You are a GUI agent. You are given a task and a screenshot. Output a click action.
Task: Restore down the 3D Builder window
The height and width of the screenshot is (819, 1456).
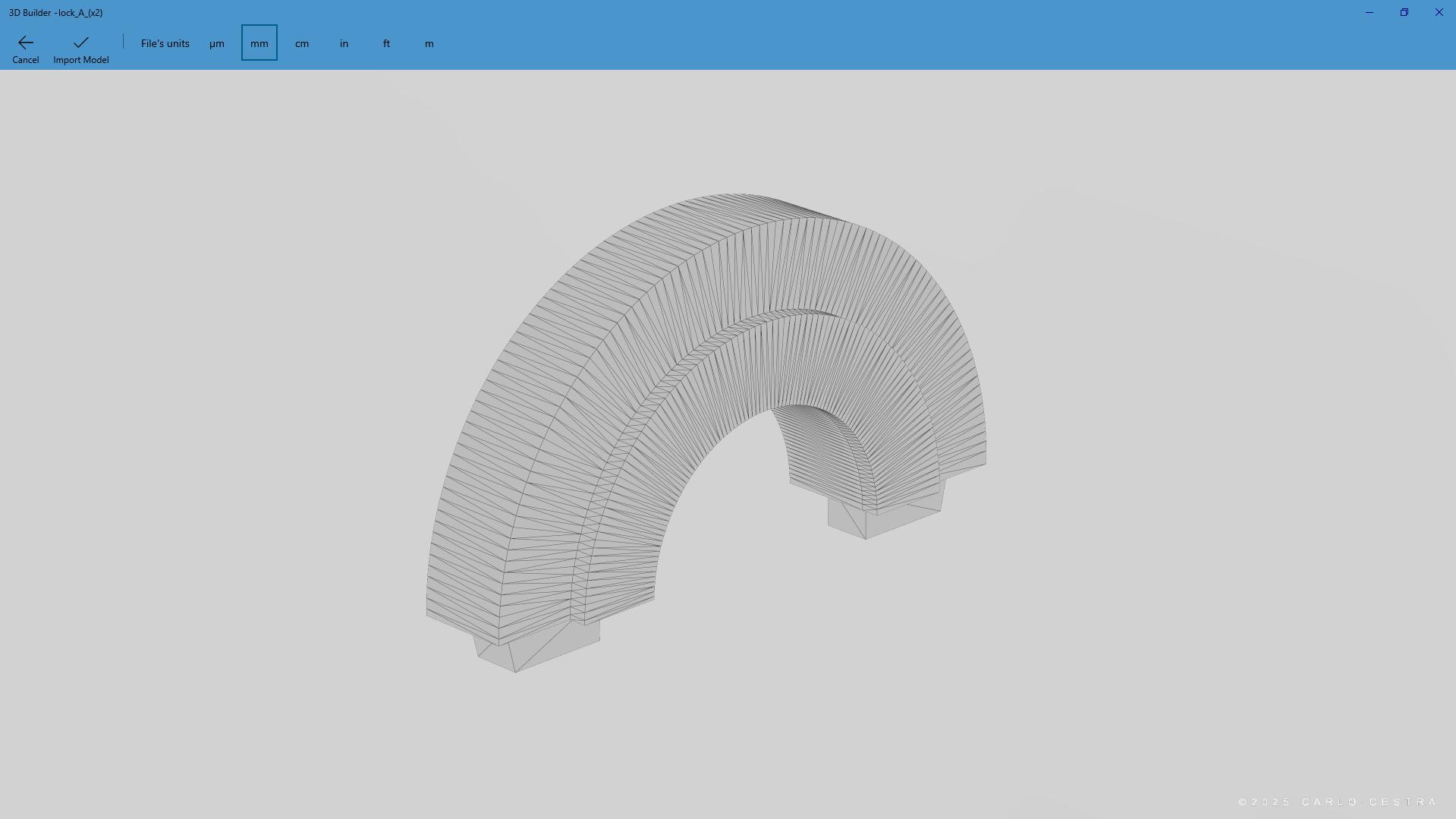[1404, 13]
